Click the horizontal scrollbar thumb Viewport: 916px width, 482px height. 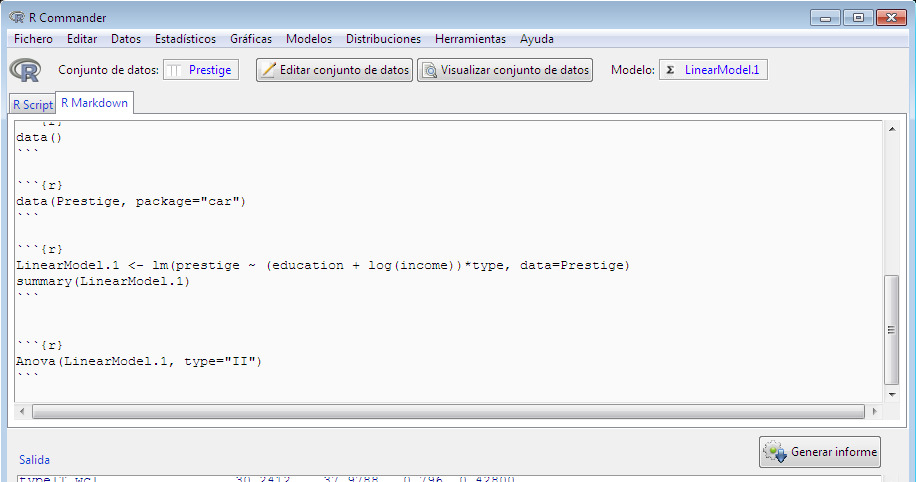[448, 411]
